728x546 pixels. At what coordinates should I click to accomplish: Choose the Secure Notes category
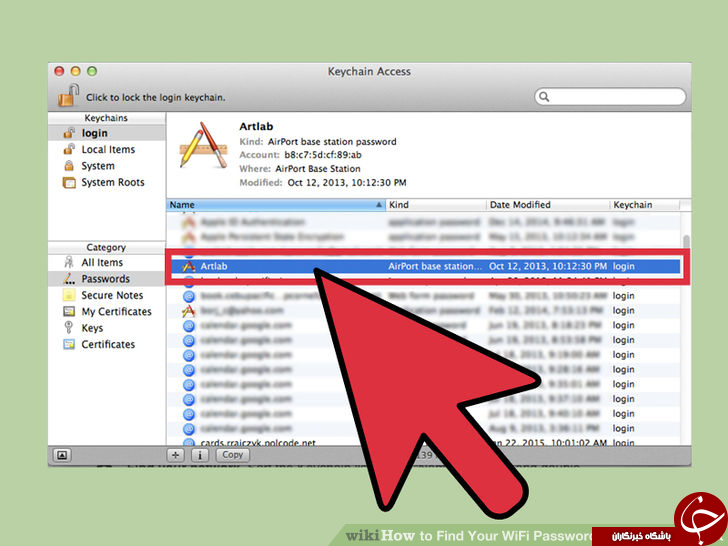pos(107,295)
